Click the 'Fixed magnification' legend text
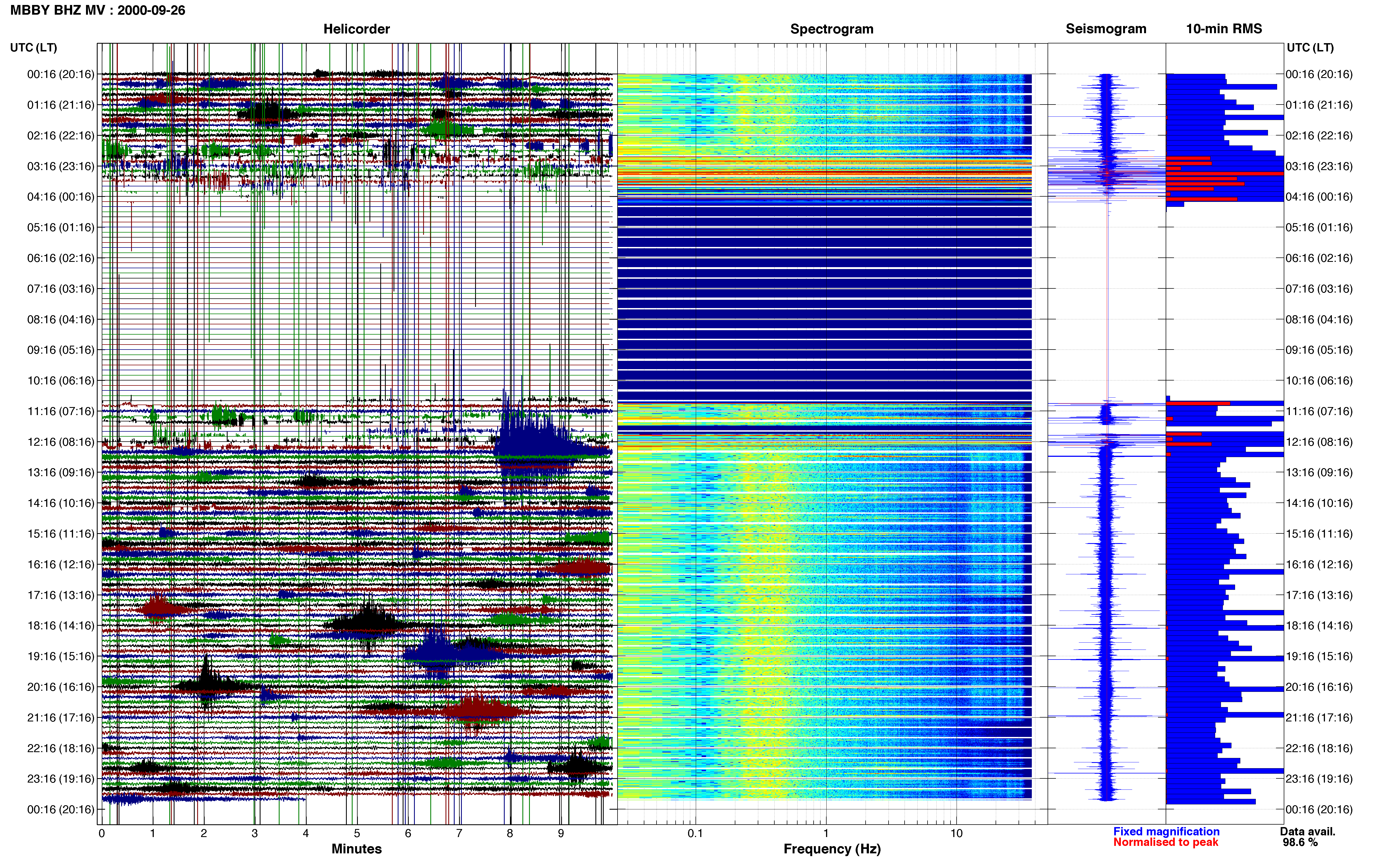The image size is (1388, 868). point(1166,831)
